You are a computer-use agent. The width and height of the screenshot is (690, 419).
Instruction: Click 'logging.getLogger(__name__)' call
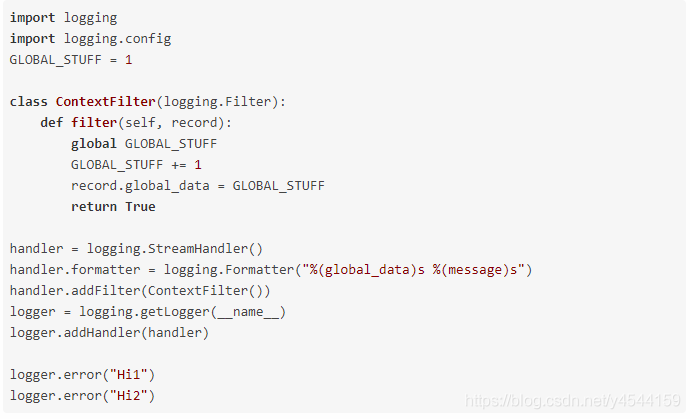[182, 312]
